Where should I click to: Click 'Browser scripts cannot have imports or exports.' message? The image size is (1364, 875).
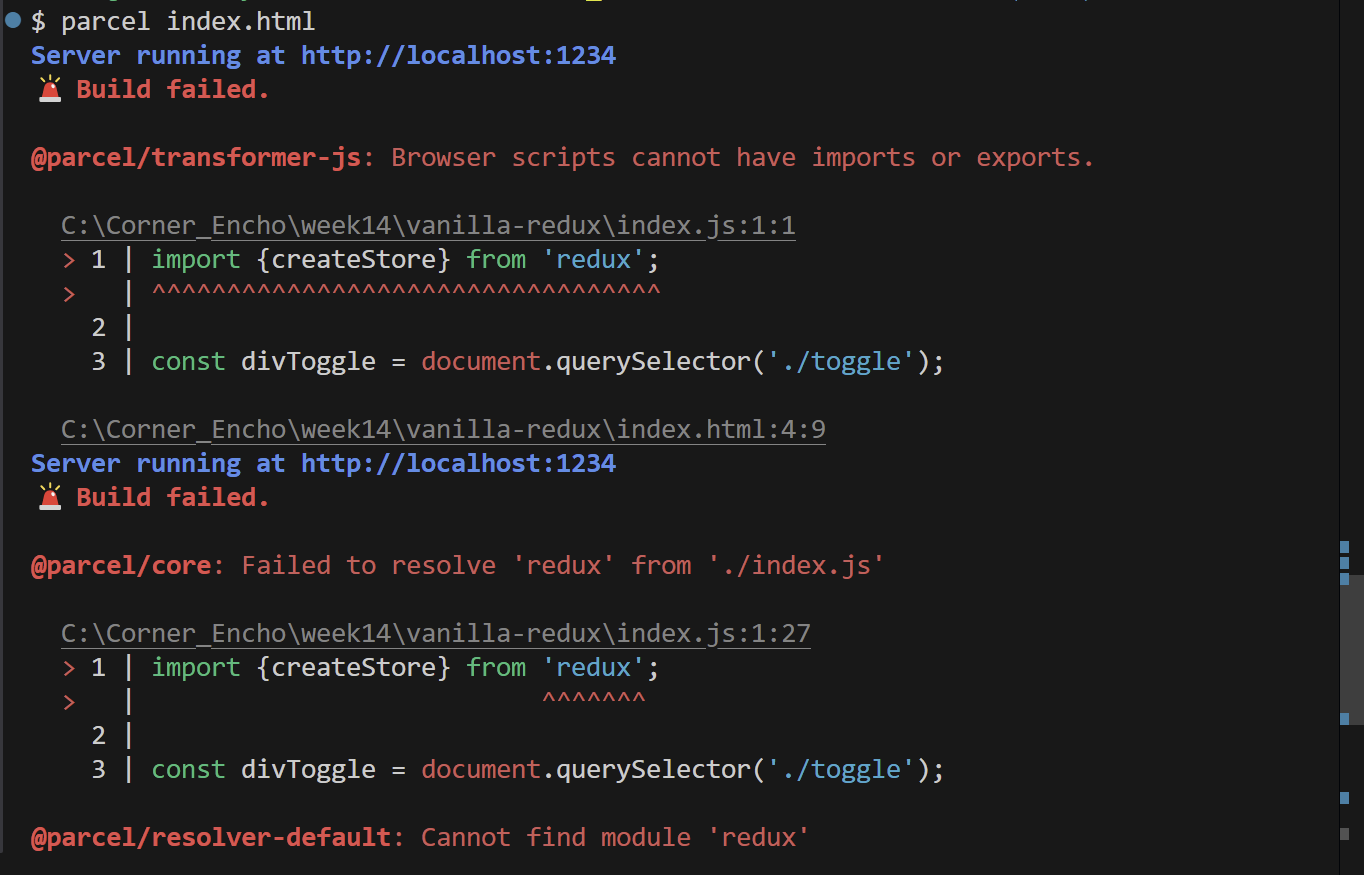[x=743, y=158]
